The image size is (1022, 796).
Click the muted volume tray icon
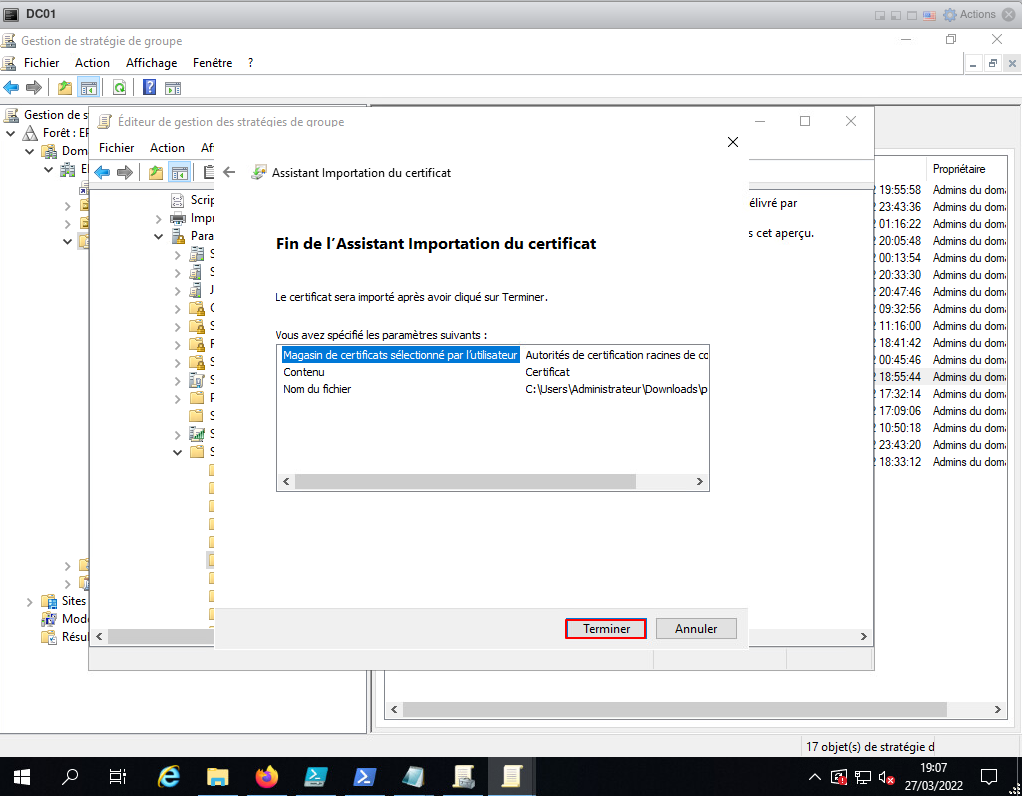tap(886, 777)
